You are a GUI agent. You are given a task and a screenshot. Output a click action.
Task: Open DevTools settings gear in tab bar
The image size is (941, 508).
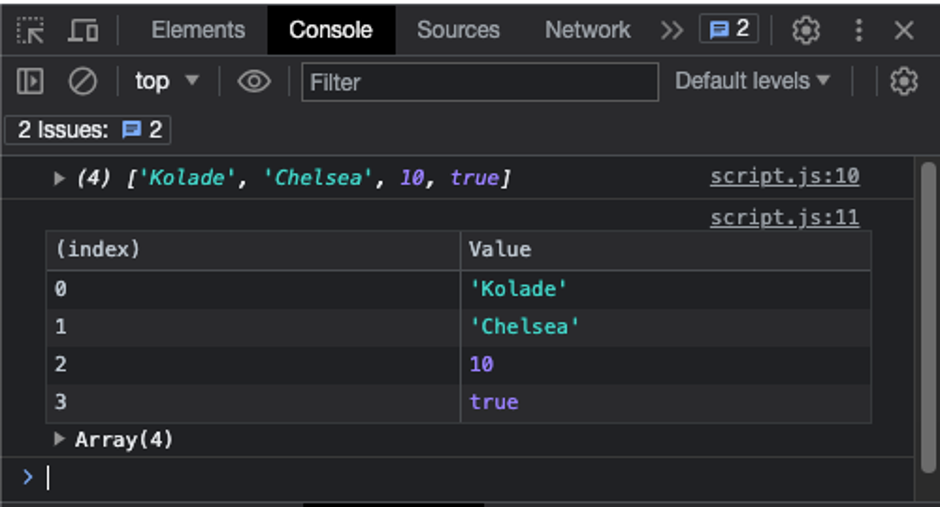(x=805, y=31)
